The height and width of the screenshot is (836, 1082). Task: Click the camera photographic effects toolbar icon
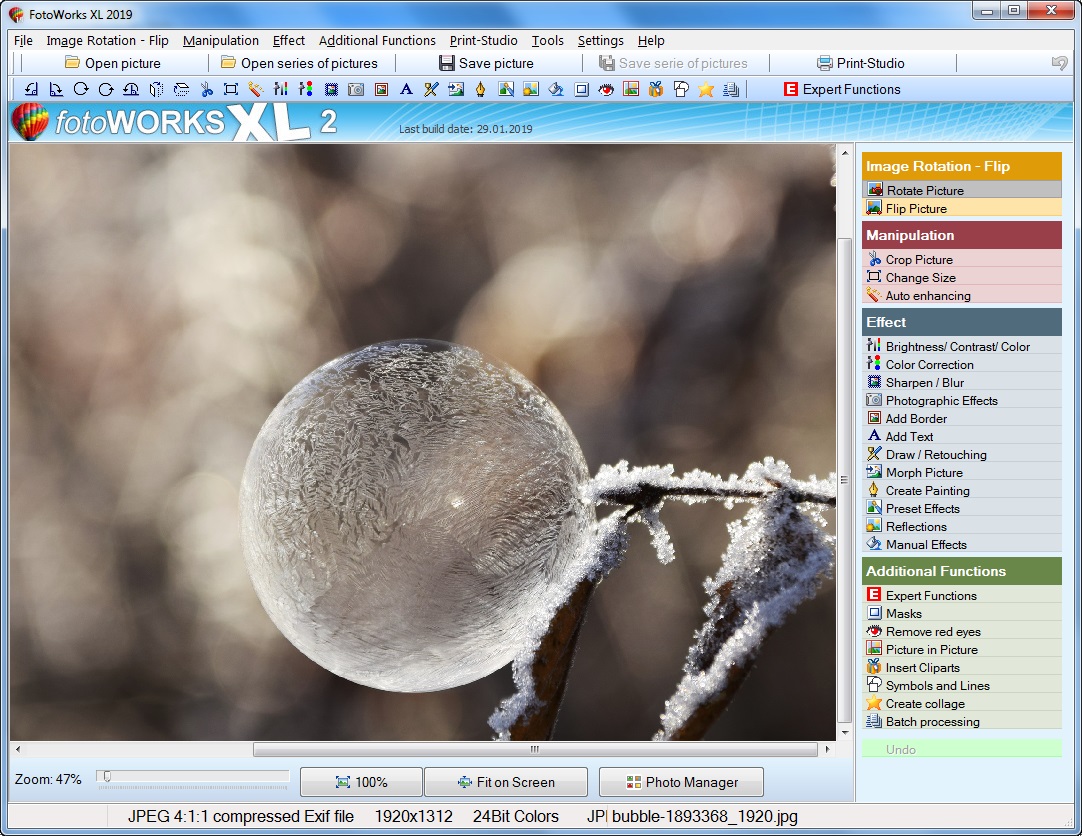click(x=356, y=90)
